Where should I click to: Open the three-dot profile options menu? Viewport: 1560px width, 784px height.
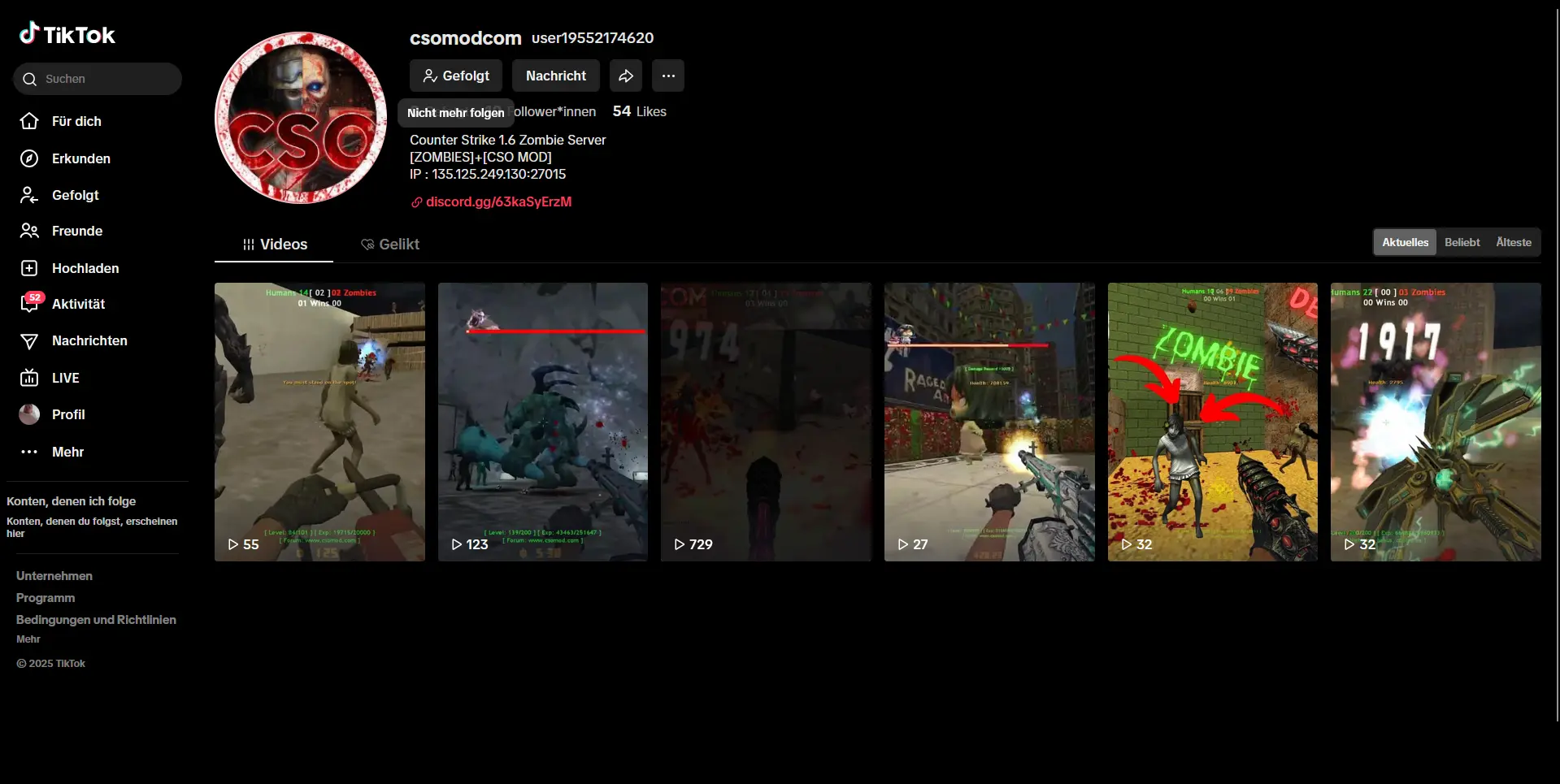(x=667, y=76)
